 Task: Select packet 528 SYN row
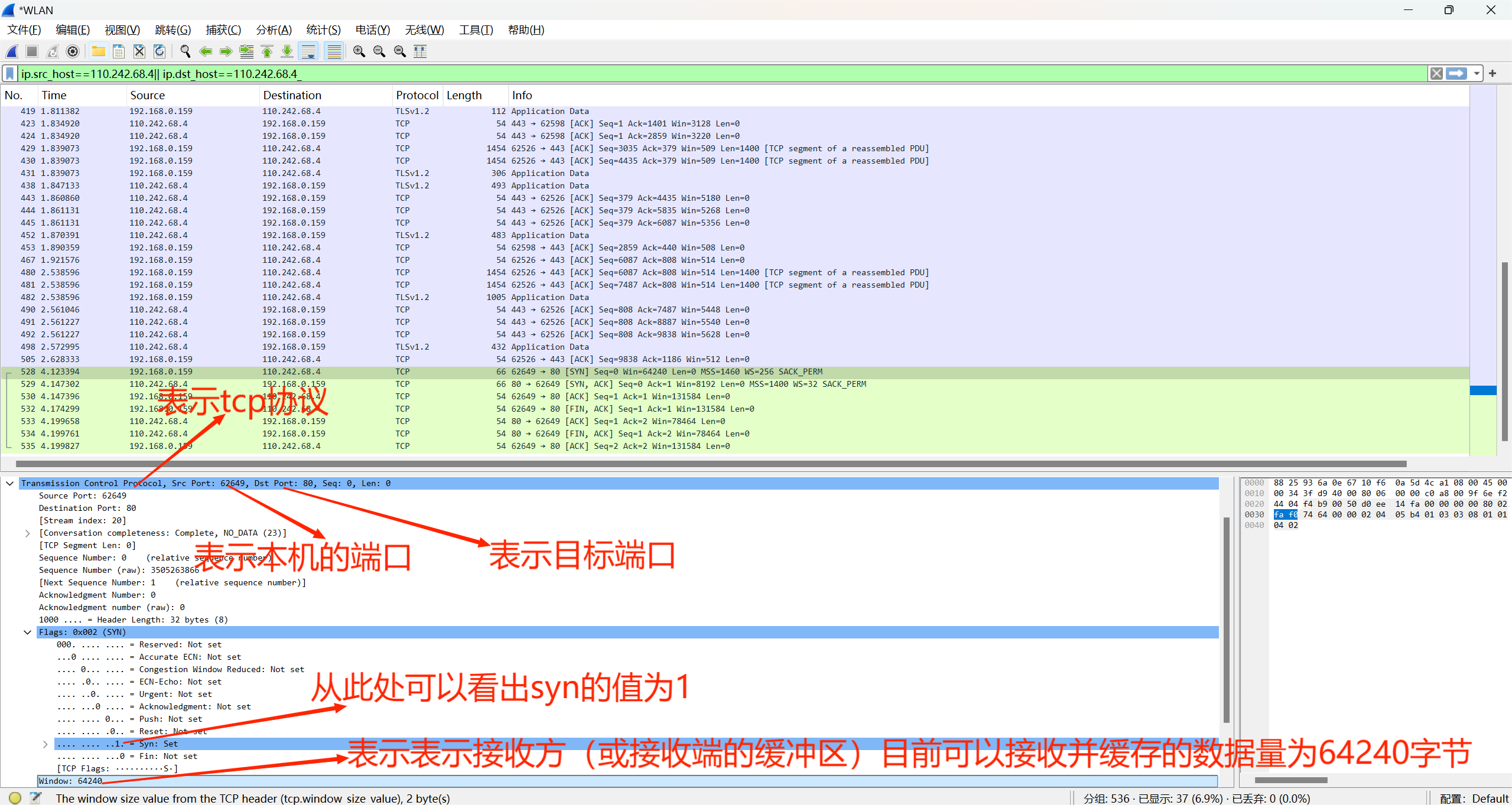(x=734, y=371)
